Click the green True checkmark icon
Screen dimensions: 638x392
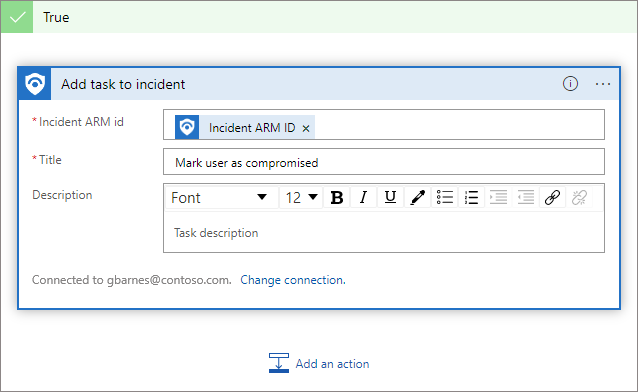pos(17,17)
